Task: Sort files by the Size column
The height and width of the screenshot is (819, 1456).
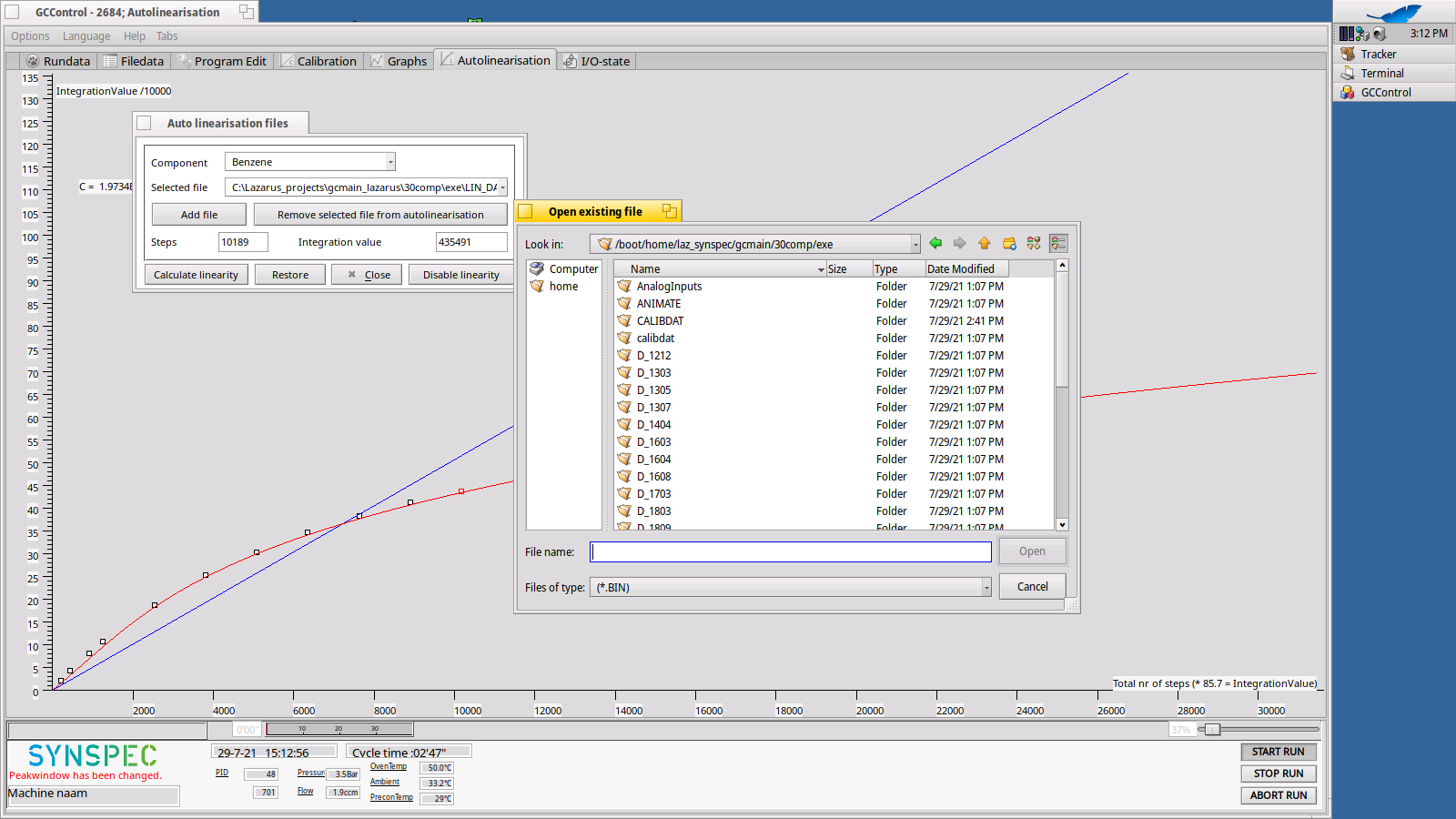Action: (x=849, y=269)
